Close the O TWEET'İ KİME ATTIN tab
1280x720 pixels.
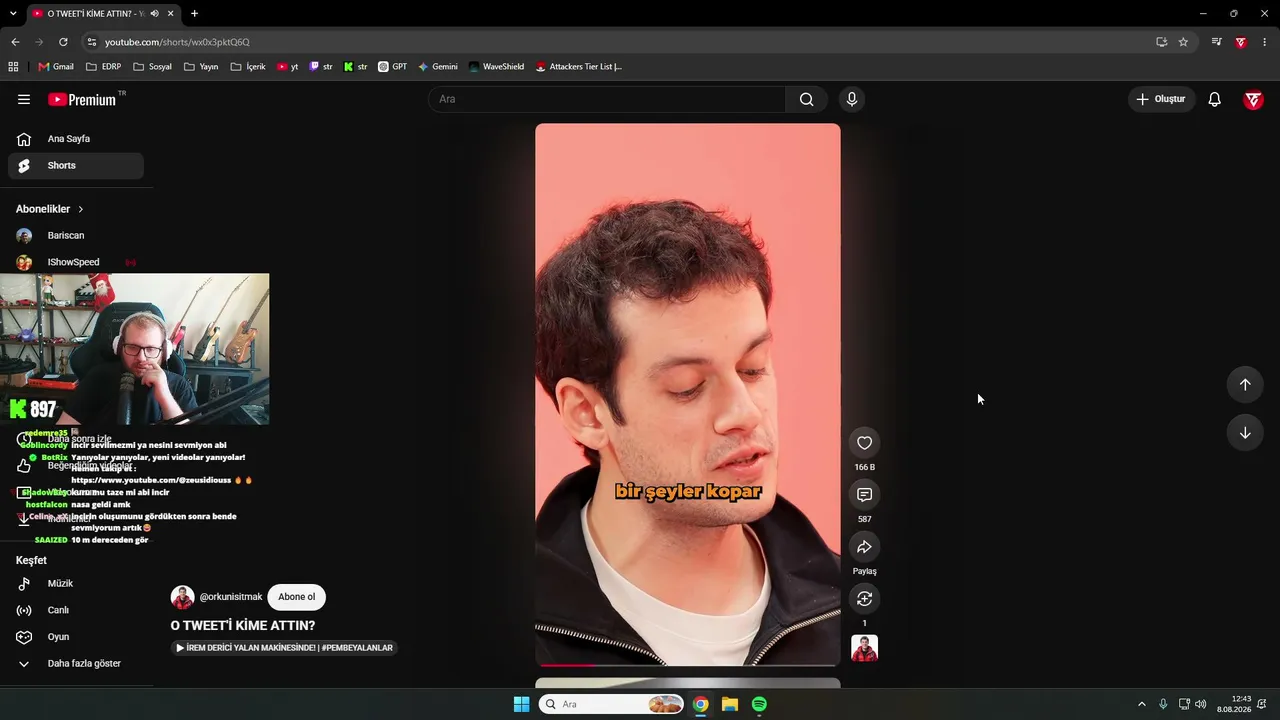171,14
